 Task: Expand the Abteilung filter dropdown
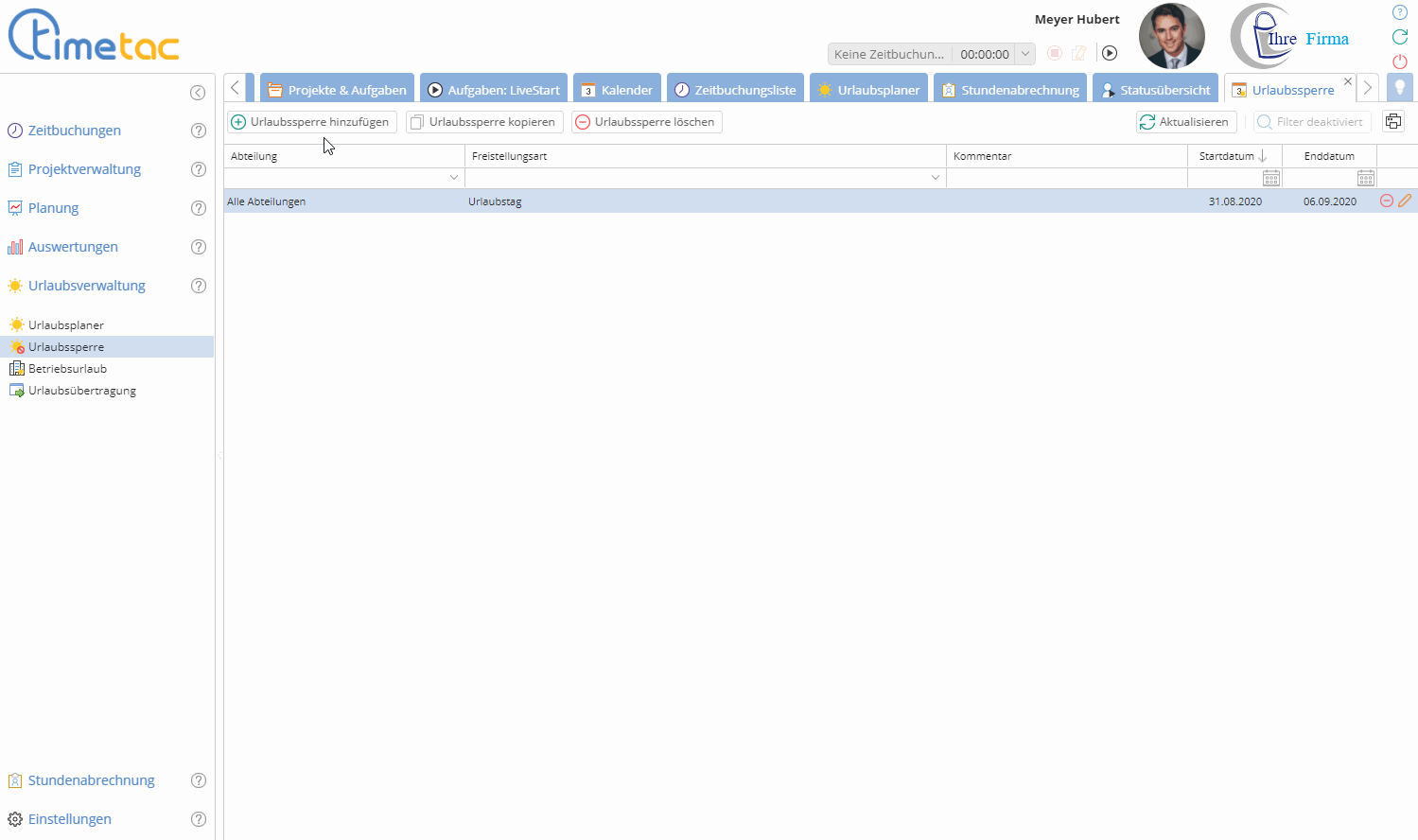pyautogui.click(x=454, y=178)
